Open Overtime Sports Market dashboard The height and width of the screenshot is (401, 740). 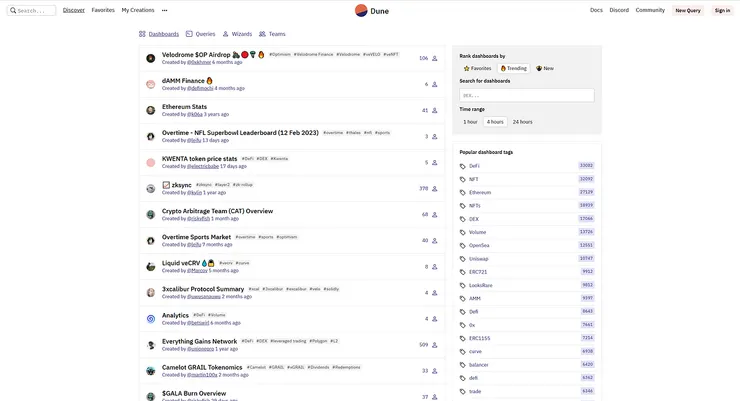pyautogui.click(x=196, y=237)
